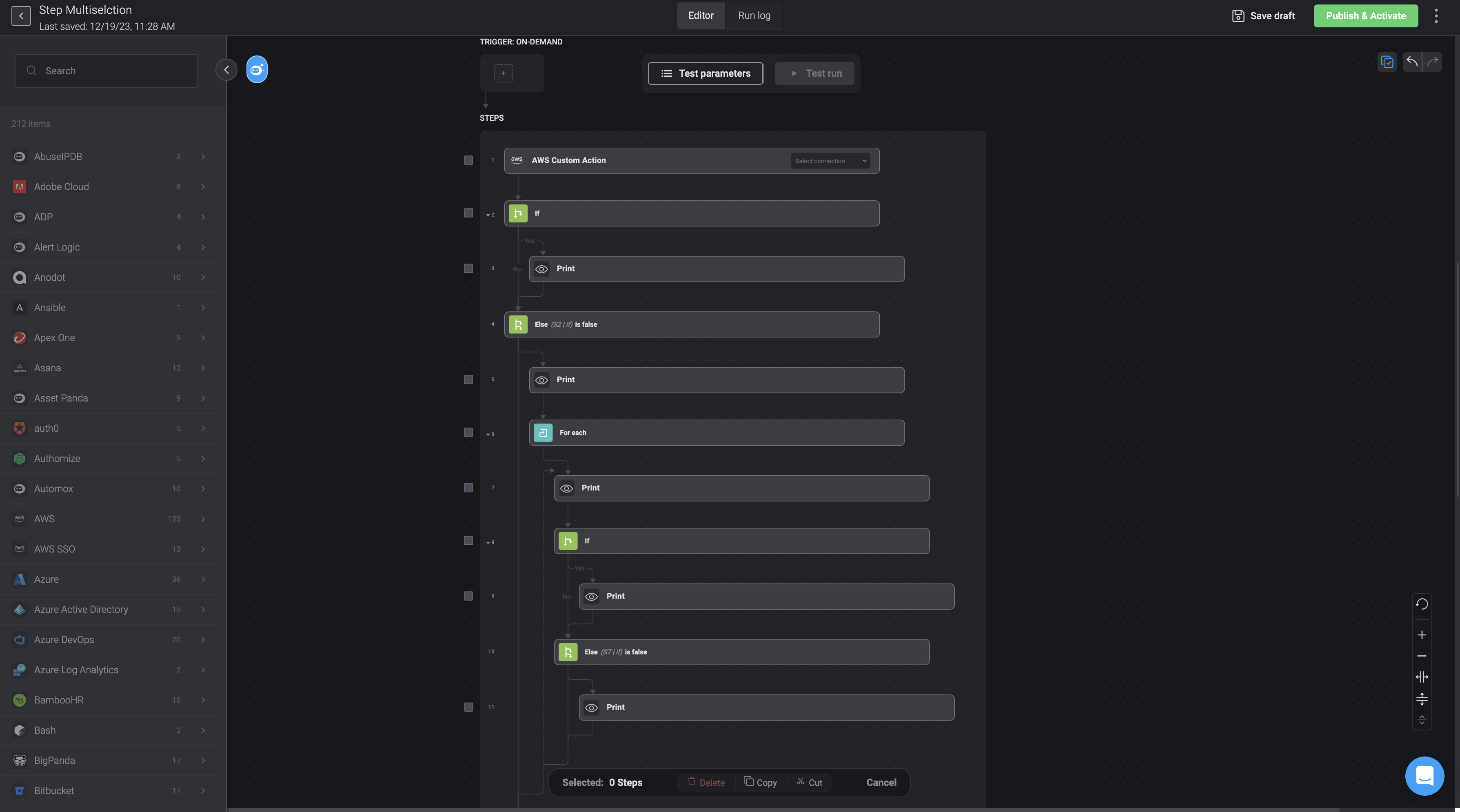Open the Ansible integration item
Screen dimensions: 1460x812
[x=110, y=308]
